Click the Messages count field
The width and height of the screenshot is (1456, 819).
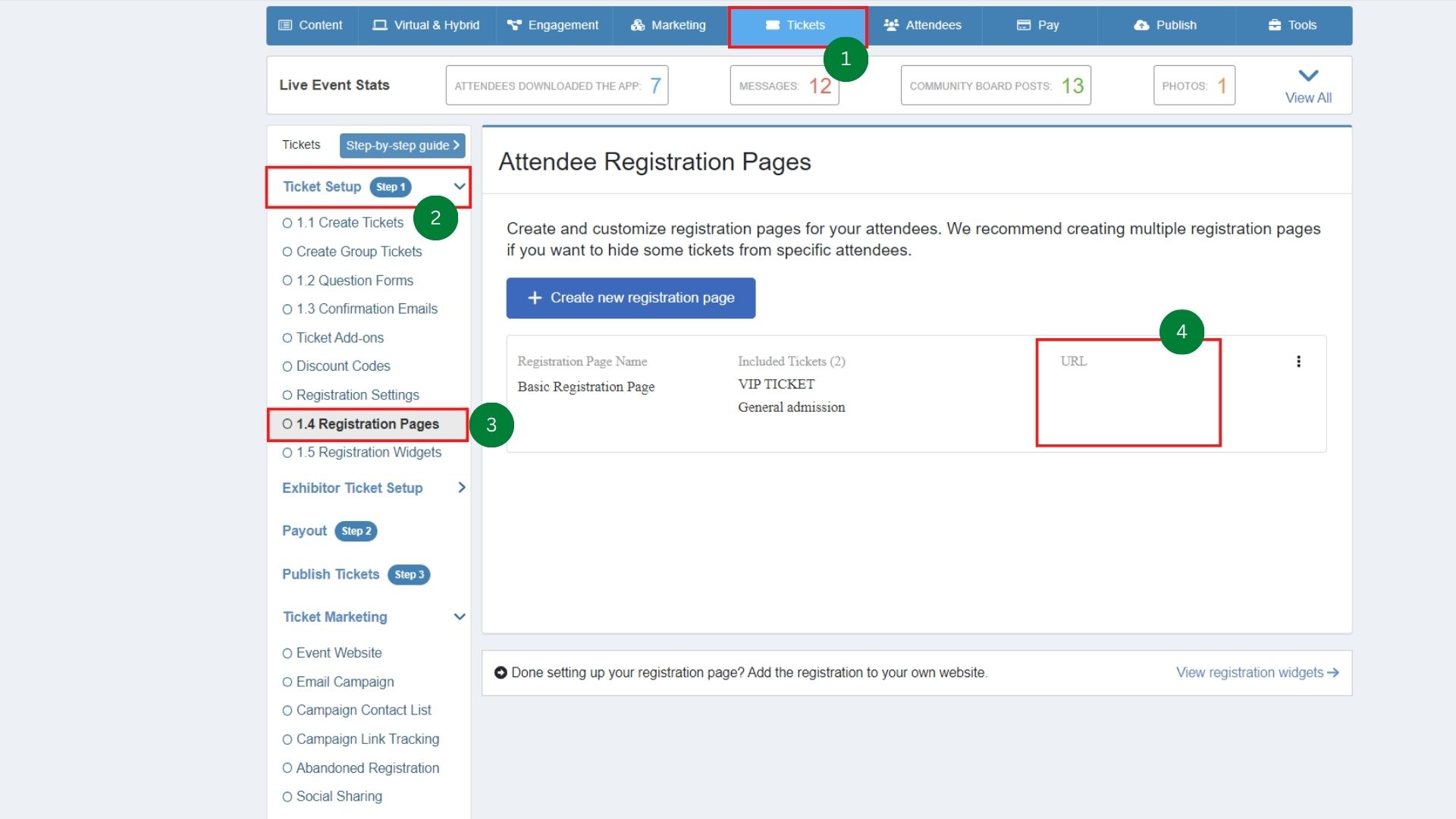785,85
